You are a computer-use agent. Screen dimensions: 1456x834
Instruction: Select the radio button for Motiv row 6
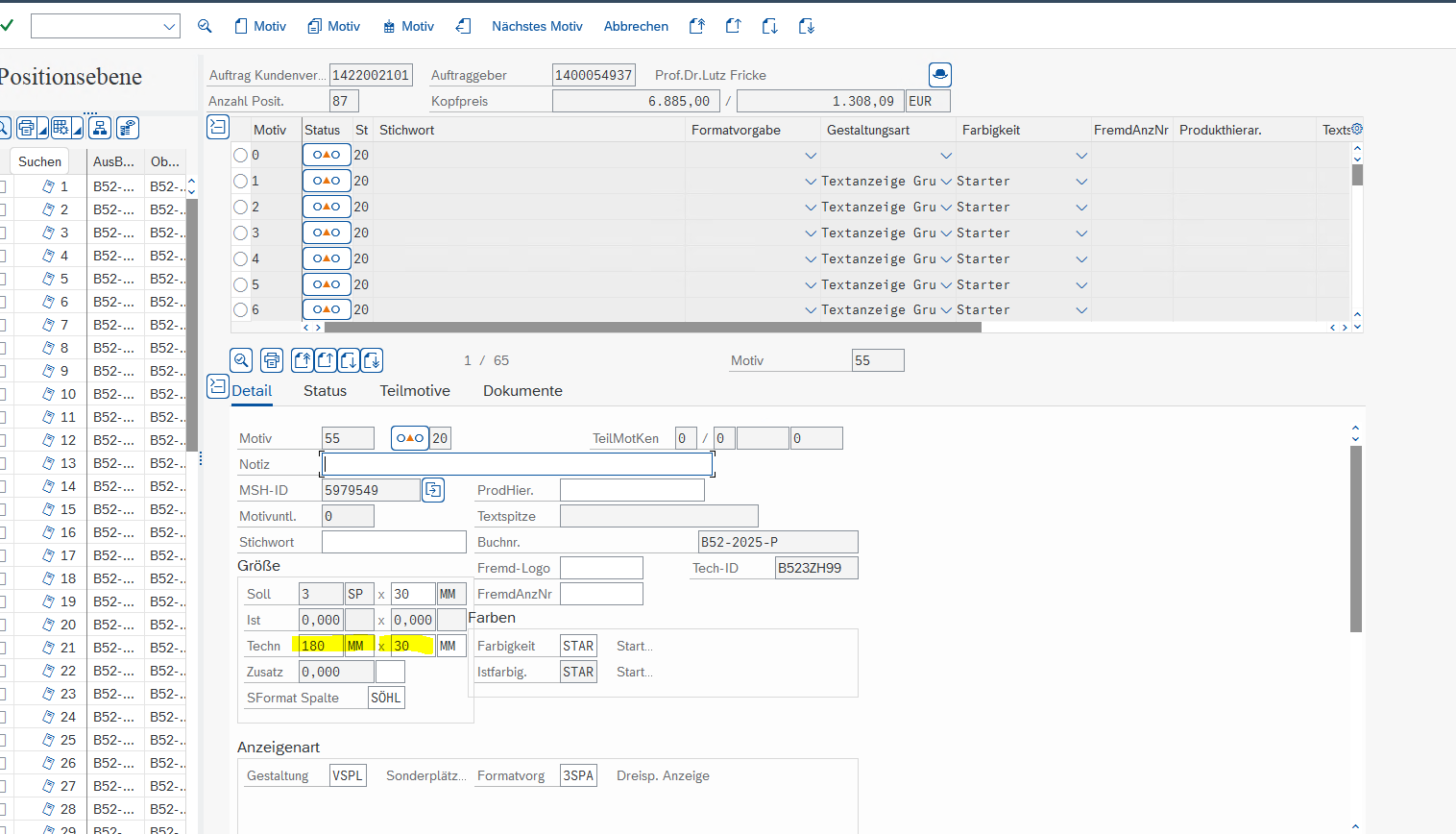click(x=240, y=309)
